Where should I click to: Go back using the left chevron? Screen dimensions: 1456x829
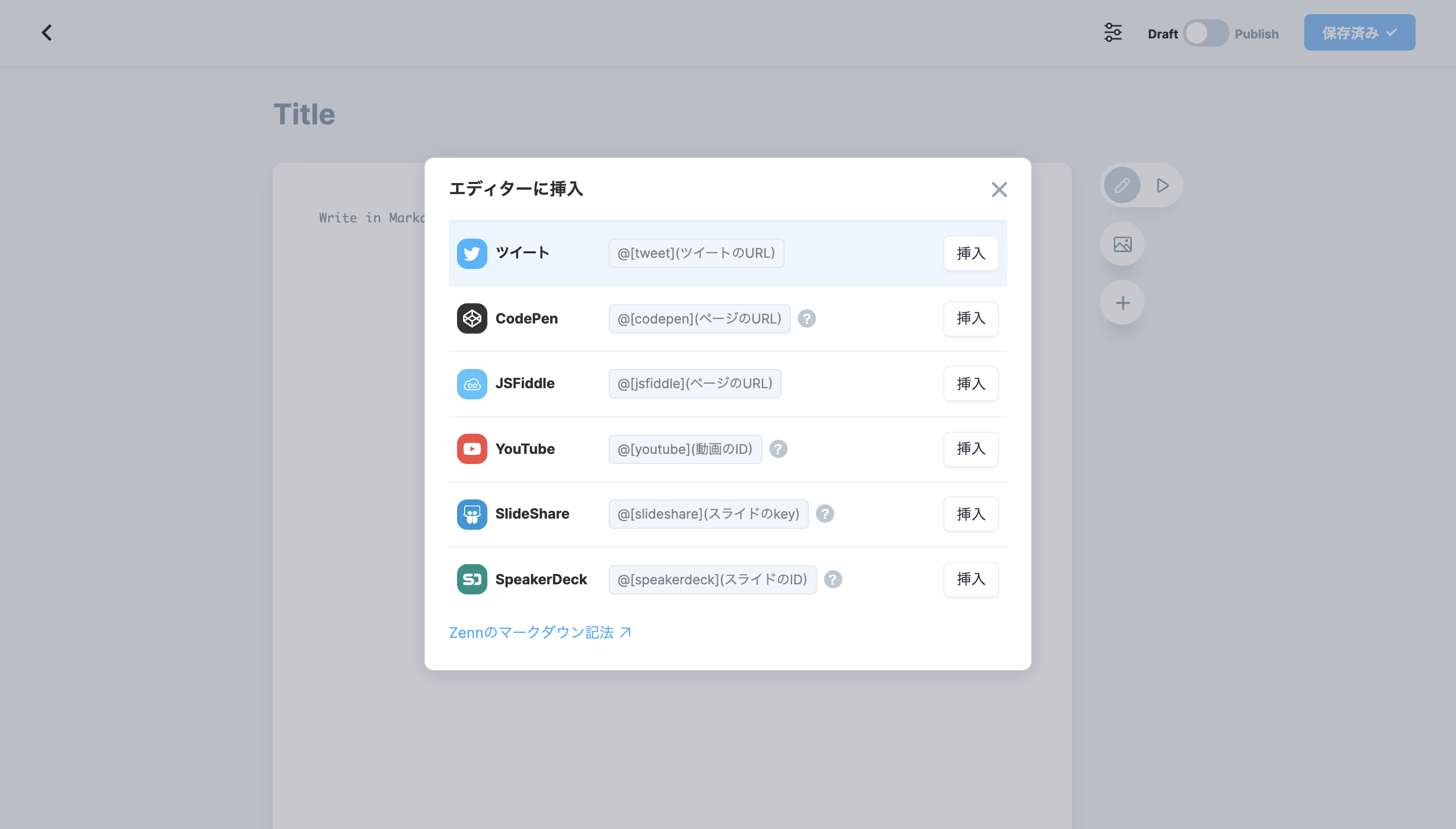(x=47, y=32)
